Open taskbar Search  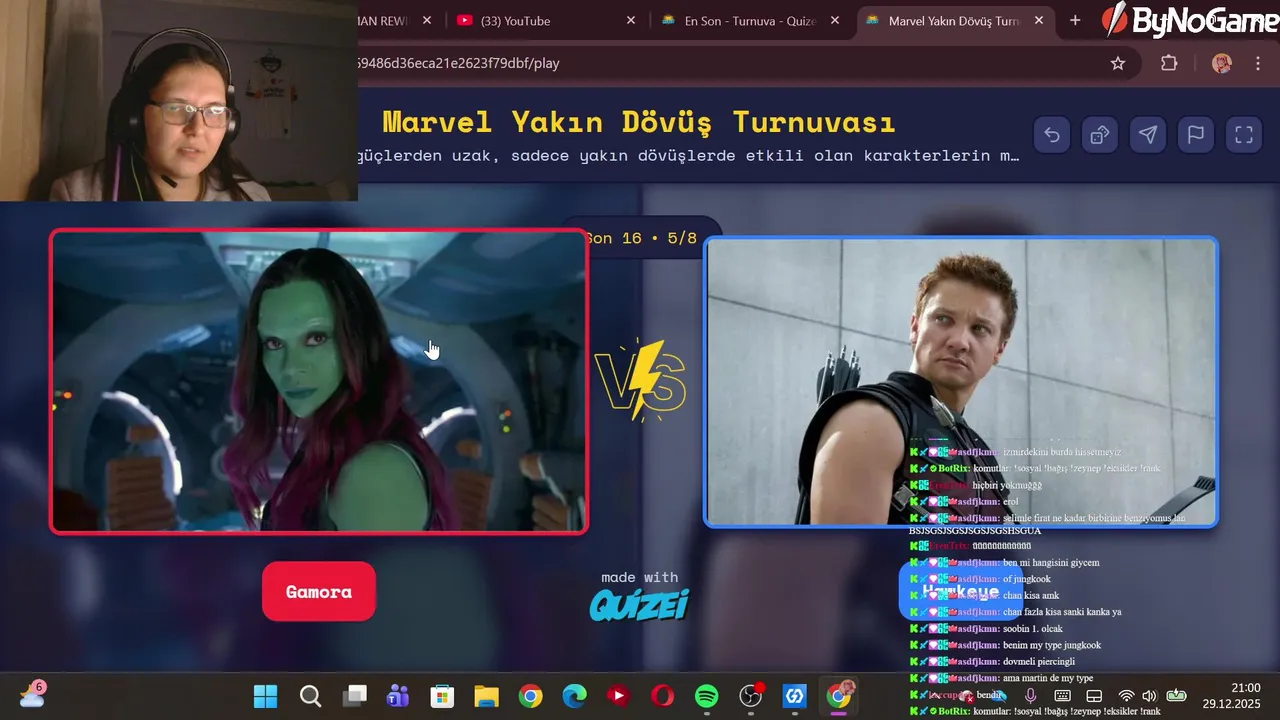point(310,696)
